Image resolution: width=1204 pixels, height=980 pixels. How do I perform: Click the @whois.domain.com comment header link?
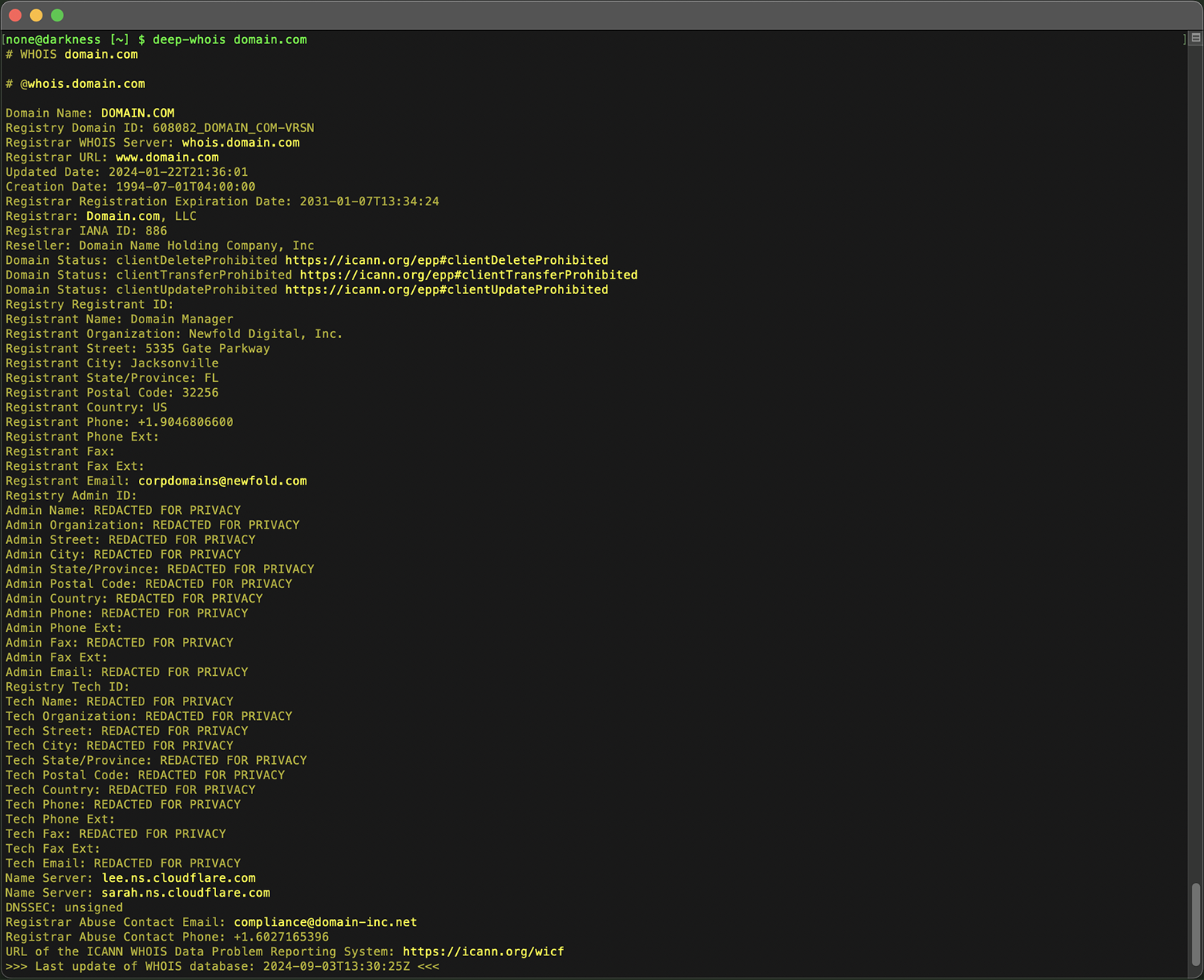(x=84, y=83)
